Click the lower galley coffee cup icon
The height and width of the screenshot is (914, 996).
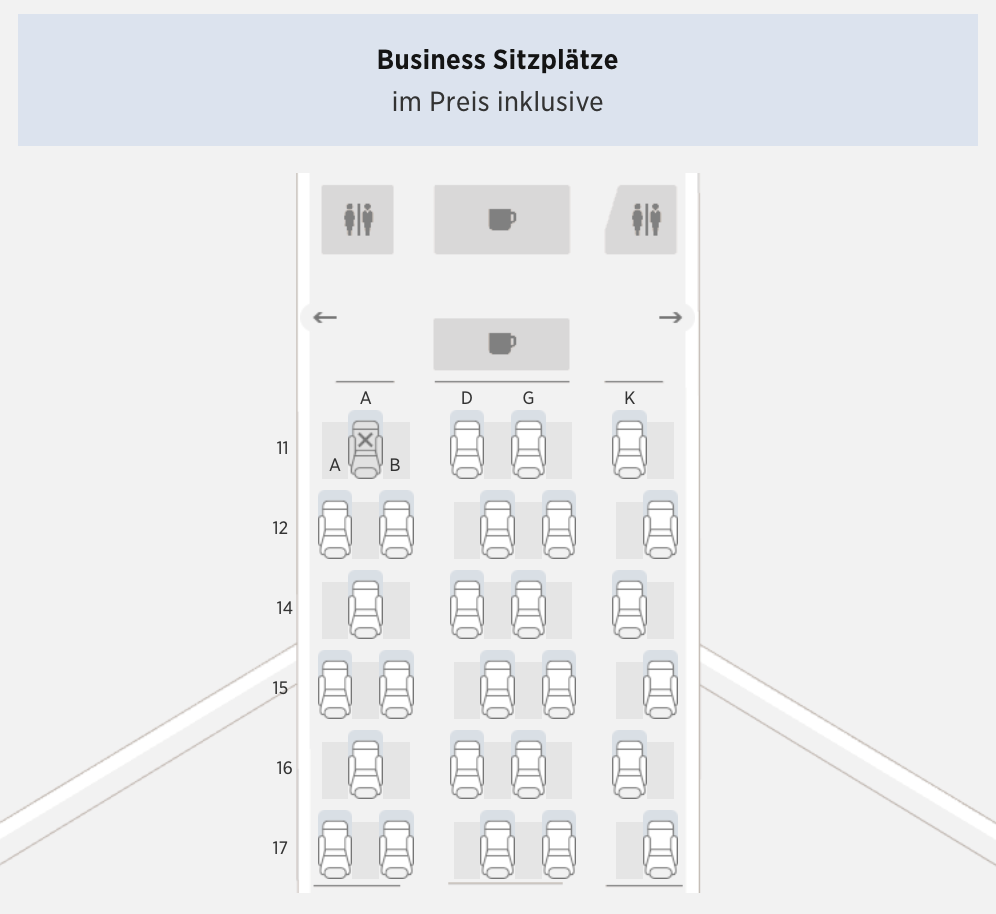[x=502, y=344]
